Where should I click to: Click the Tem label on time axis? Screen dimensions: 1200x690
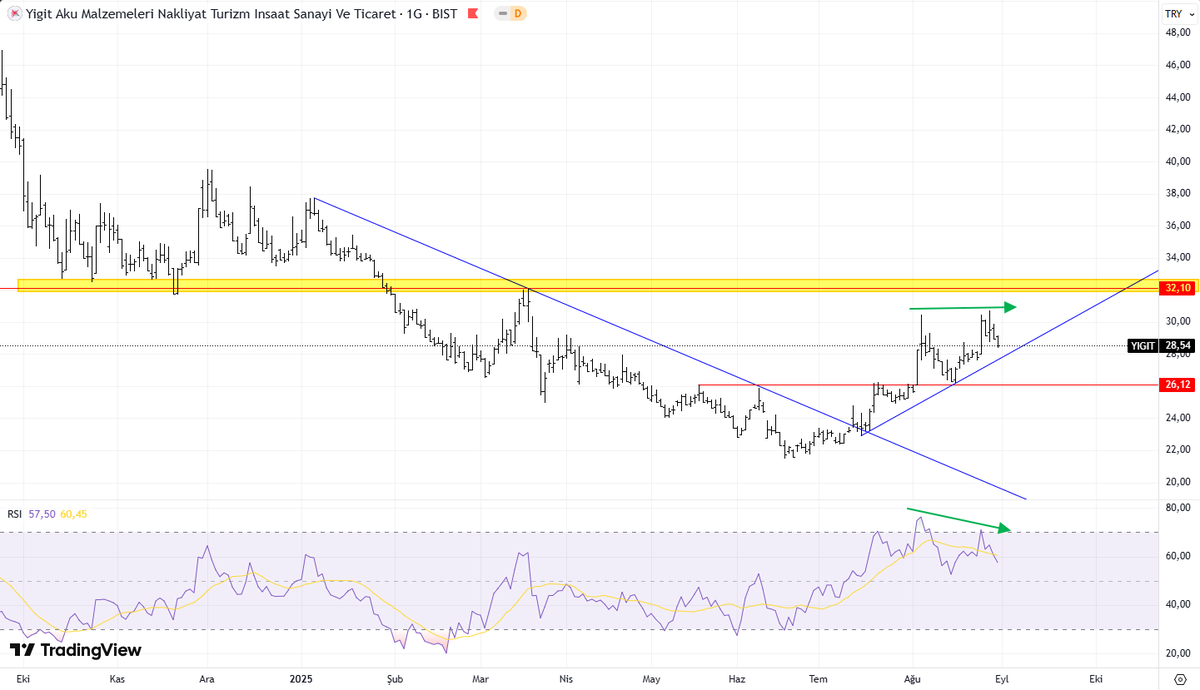pyautogui.click(x=818, y=678)
